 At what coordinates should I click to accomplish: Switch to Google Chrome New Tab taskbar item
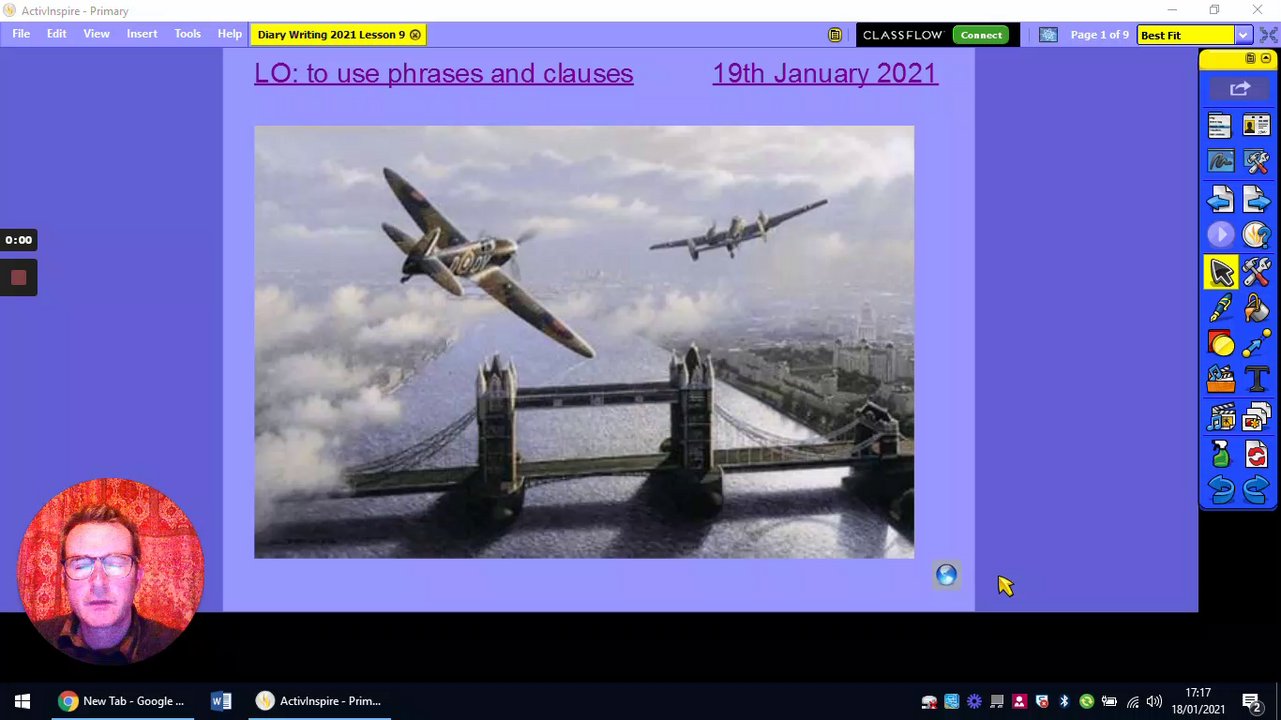click(122, 701)
